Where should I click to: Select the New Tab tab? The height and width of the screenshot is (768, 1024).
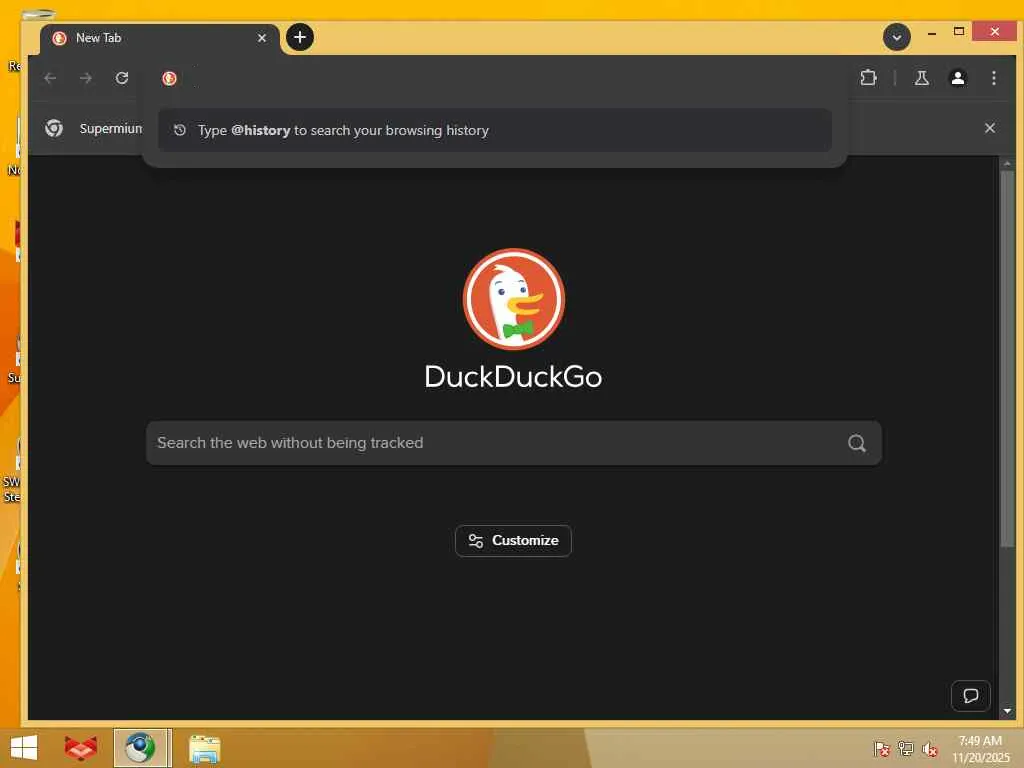(x=160, y=38)
